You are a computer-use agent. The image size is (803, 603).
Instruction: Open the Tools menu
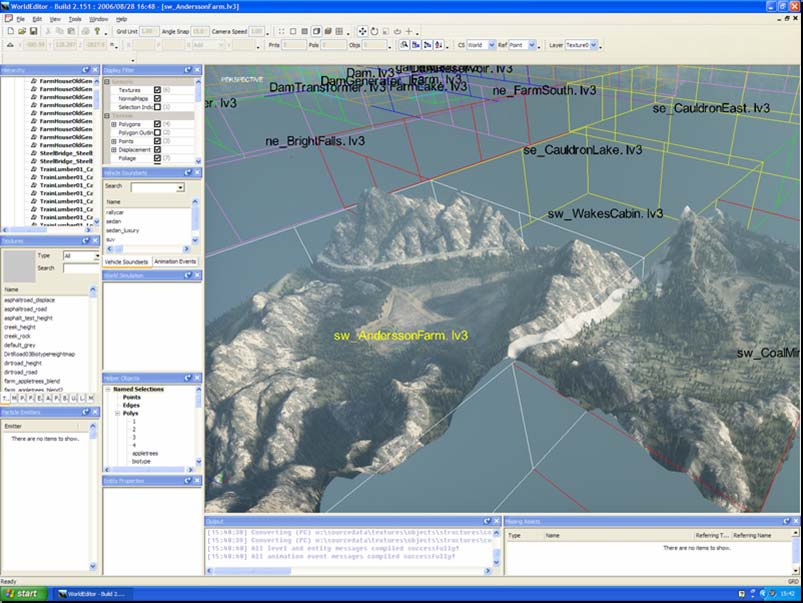point(75,19)
